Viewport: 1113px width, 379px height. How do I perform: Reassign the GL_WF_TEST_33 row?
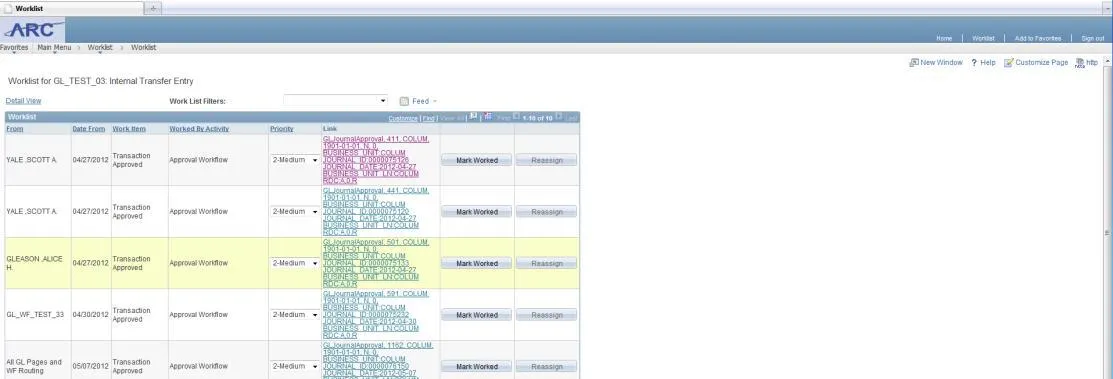point(547,315)
